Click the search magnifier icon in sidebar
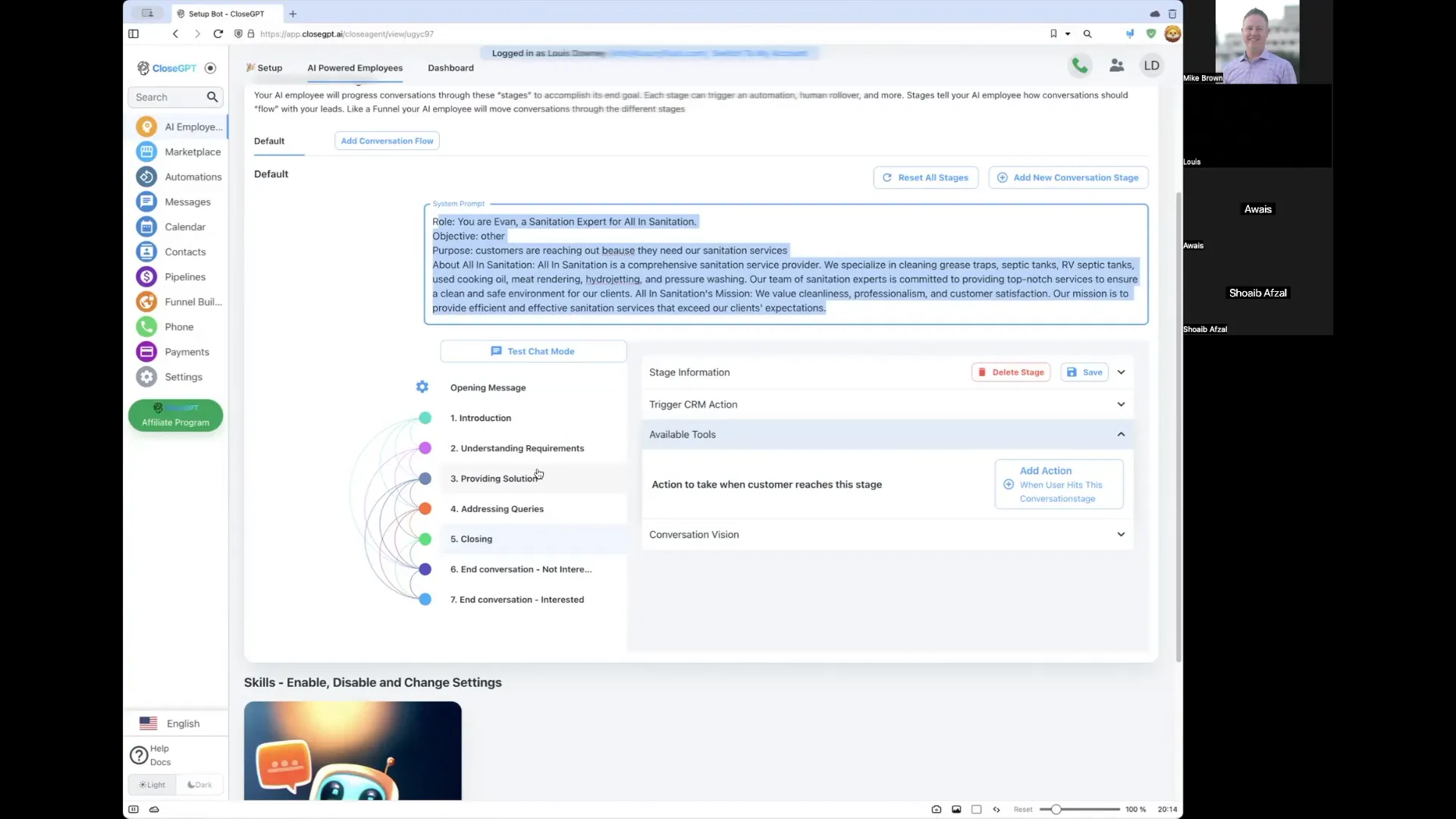This screenshot has width=1456, height=819. (212, 97)
